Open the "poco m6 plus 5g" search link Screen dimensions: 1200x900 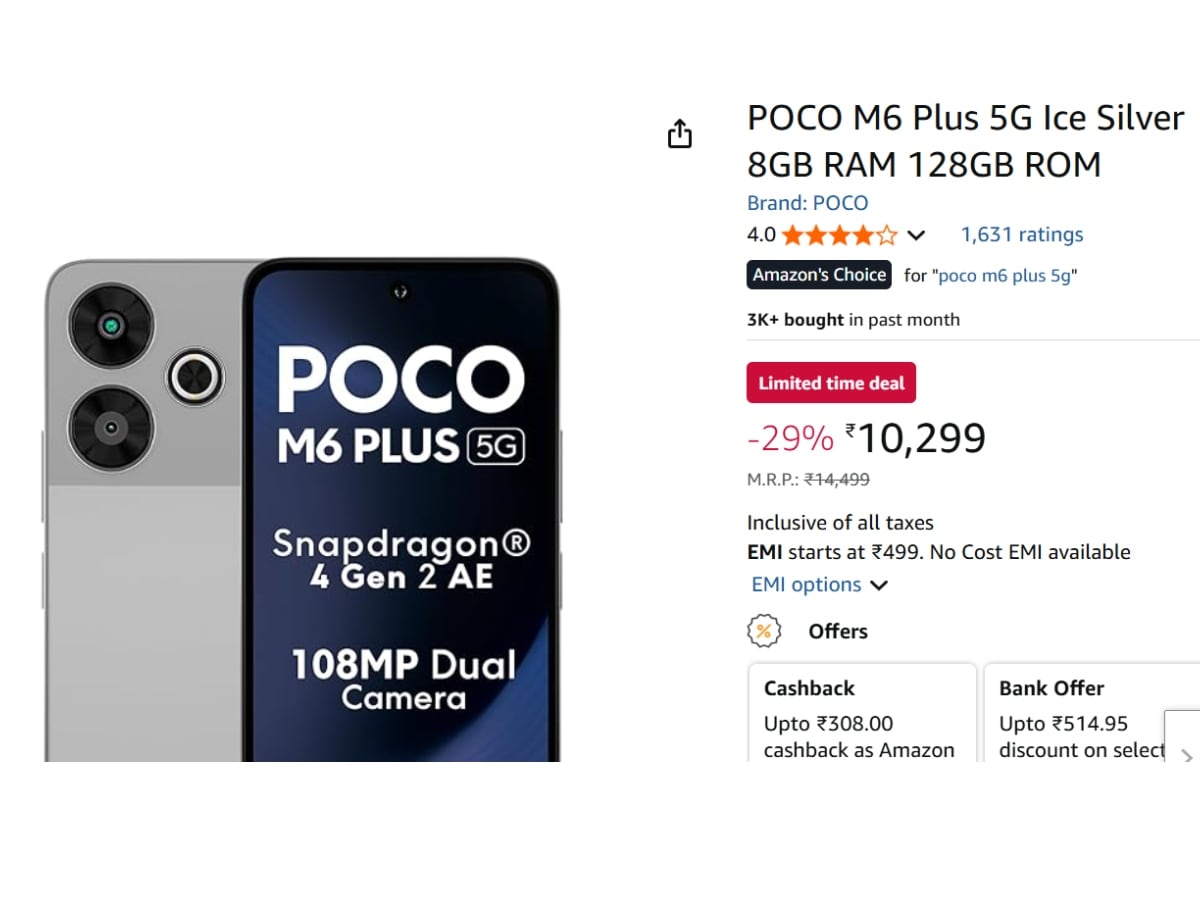1007,276
